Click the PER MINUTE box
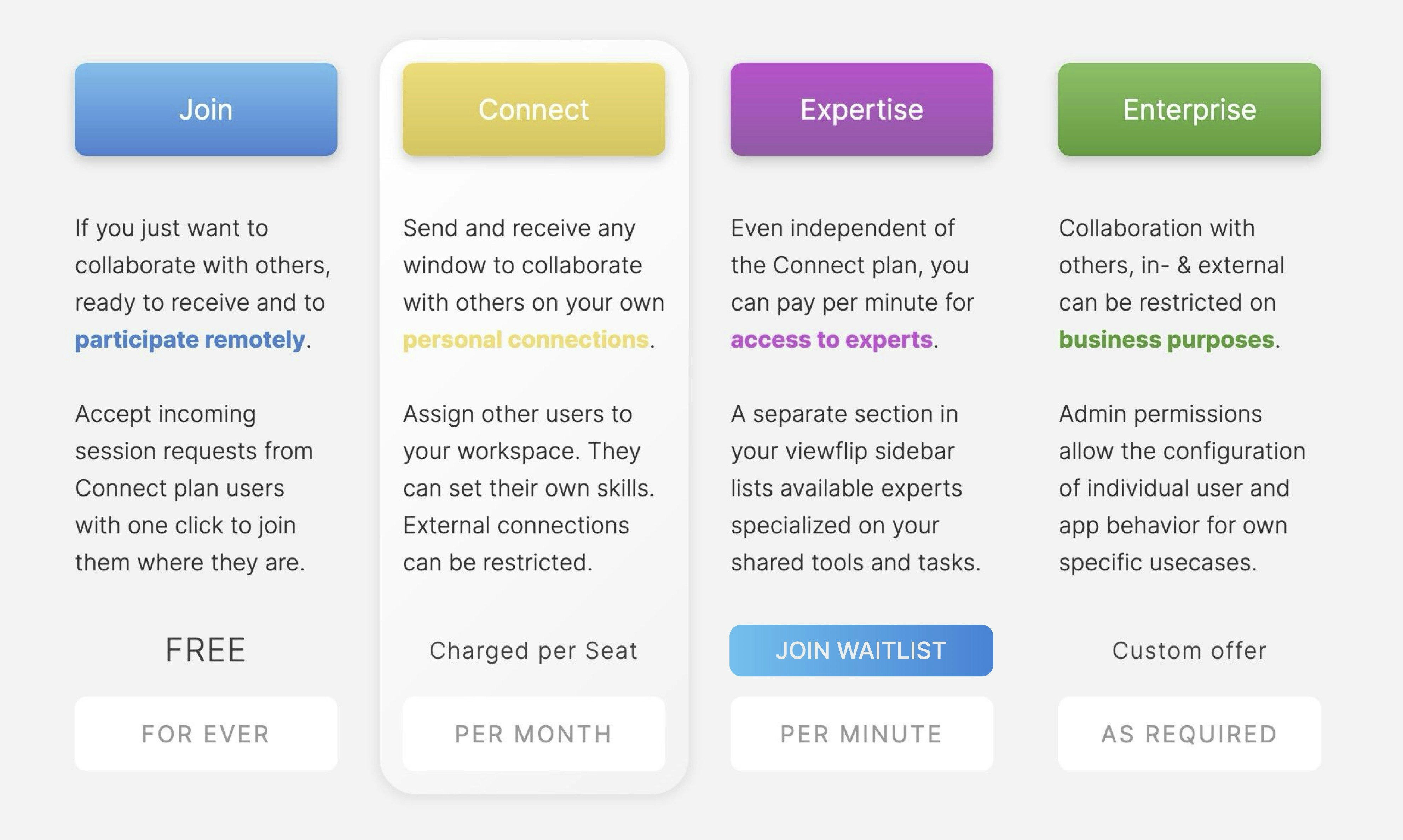The image size is (1403, 840). click(861, 734)
